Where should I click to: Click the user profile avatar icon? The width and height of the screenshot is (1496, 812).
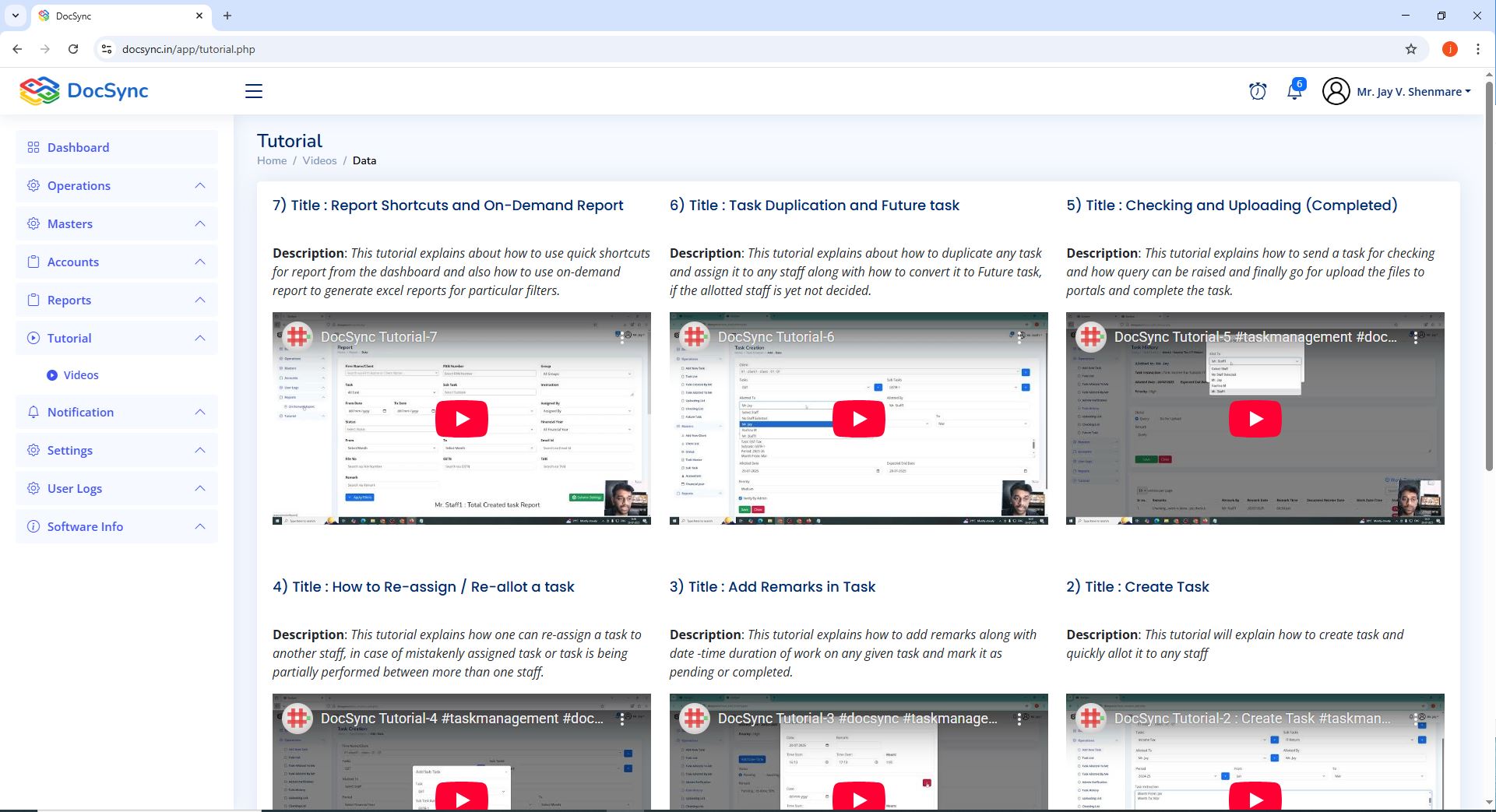(x=1336, y=91)
